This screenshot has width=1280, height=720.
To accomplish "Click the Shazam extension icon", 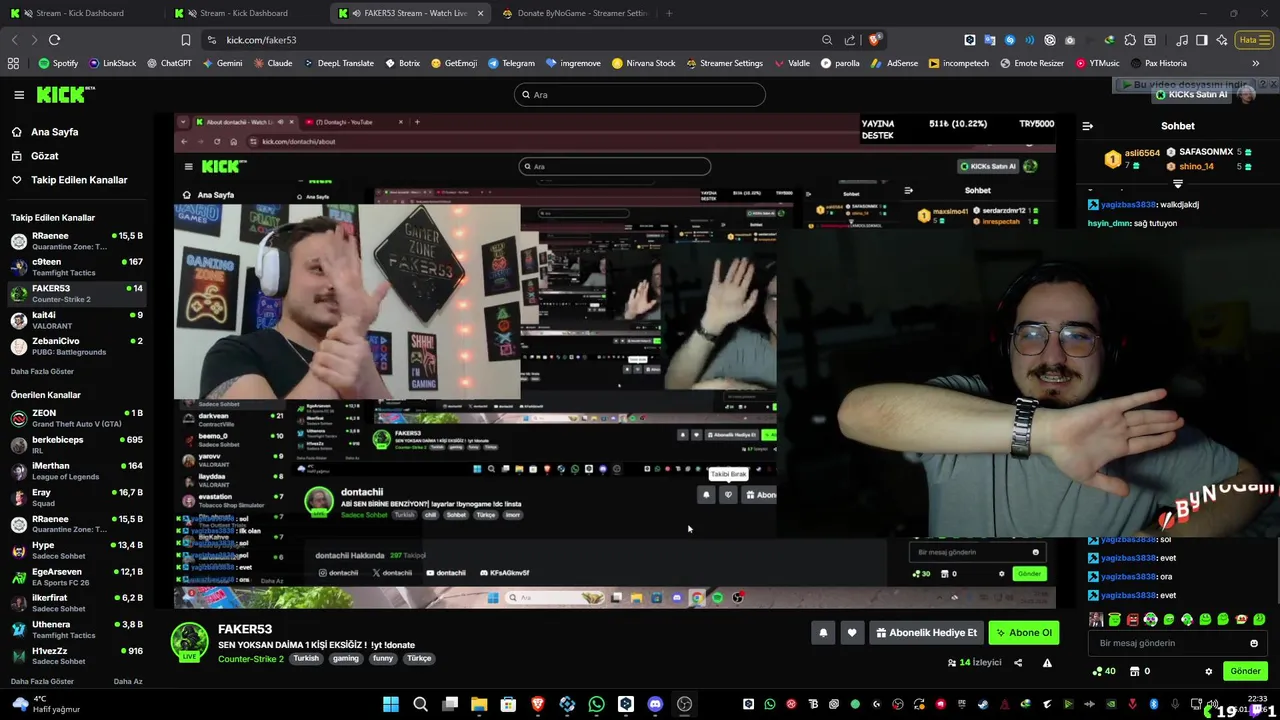I will point(1010,40).
